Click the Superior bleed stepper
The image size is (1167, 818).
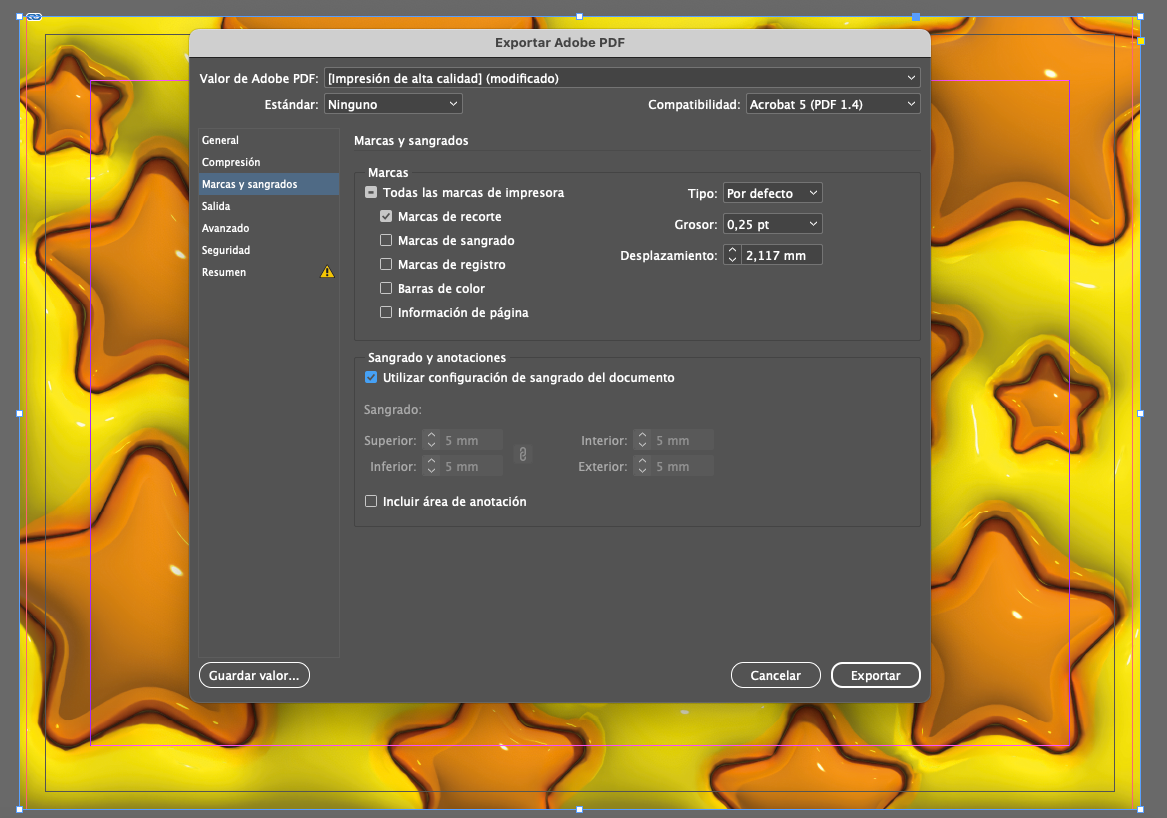(x=431, y=440)
